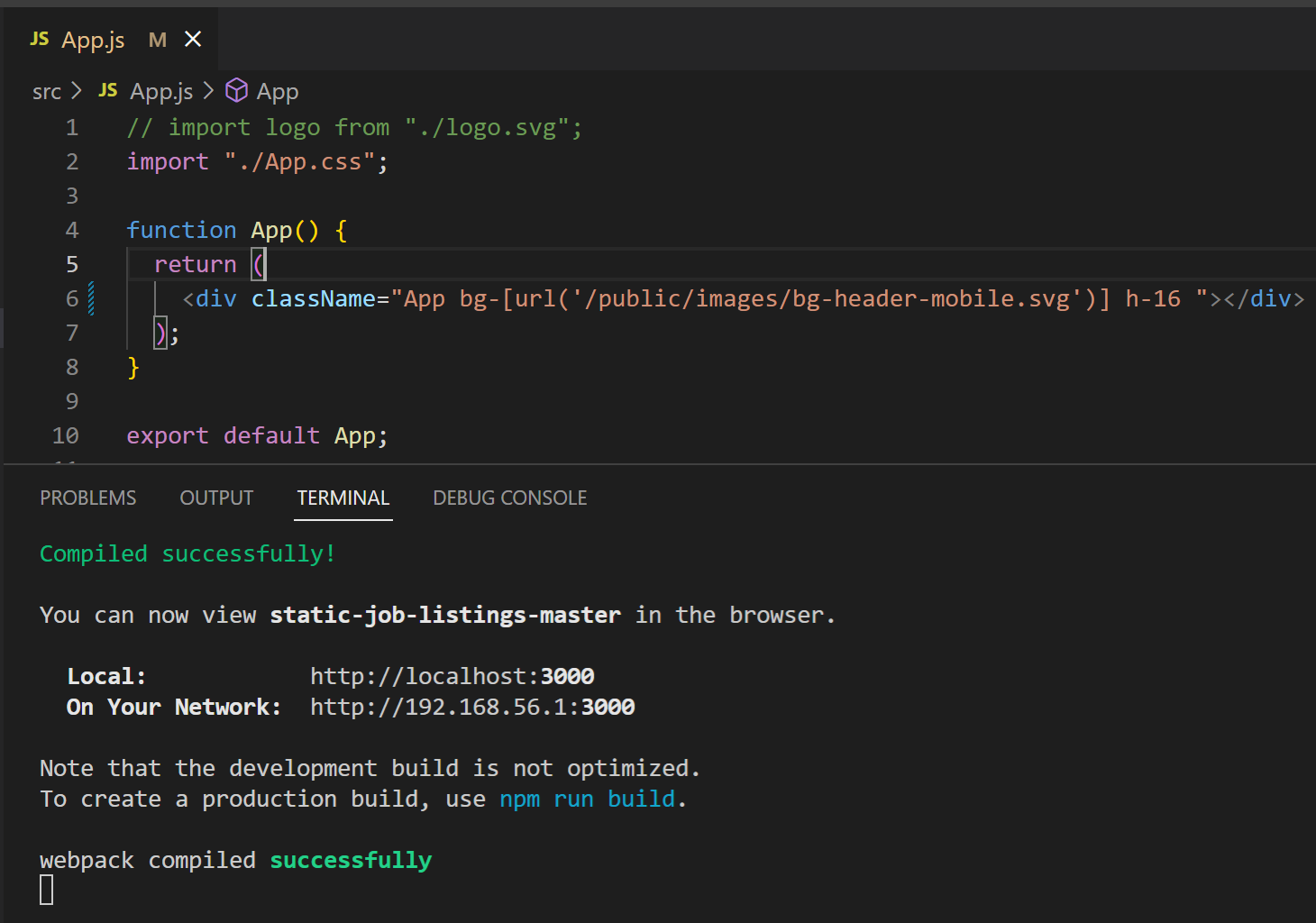The height and width of the screenshot is (923, 1316).
Task: Click the JS file icon in the breadcrumb bar
Action: (x=107, y=90)
